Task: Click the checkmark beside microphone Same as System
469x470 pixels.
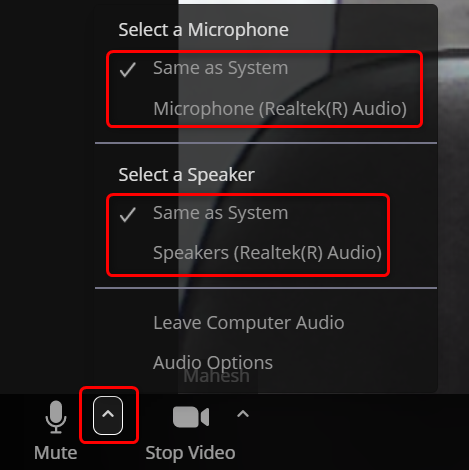Action: tap(128, 69)
